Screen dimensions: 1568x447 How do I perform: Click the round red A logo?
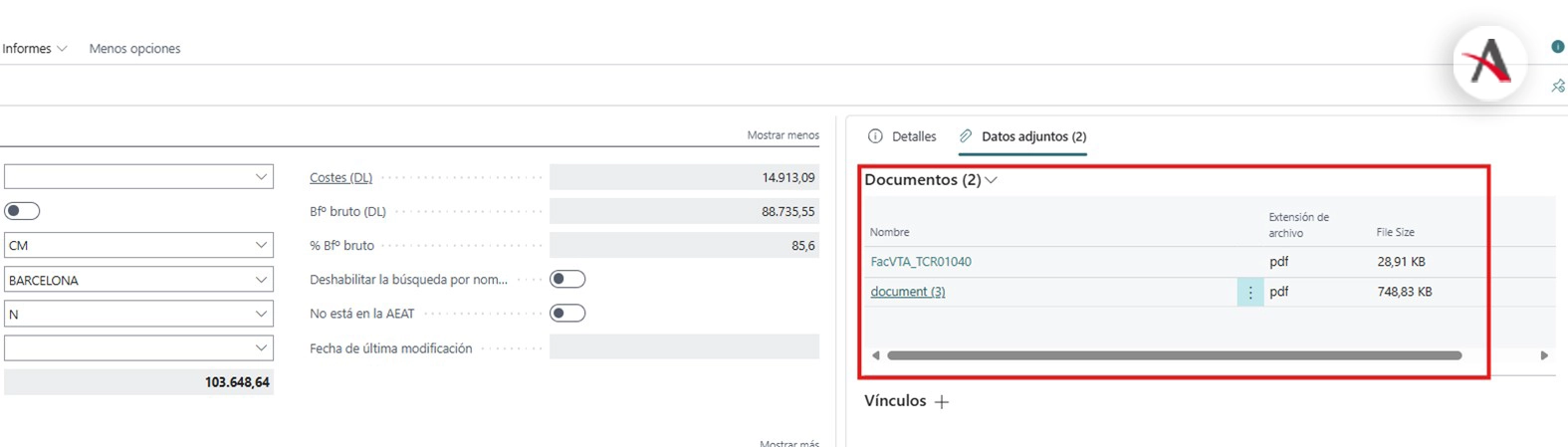[1489, 64]
